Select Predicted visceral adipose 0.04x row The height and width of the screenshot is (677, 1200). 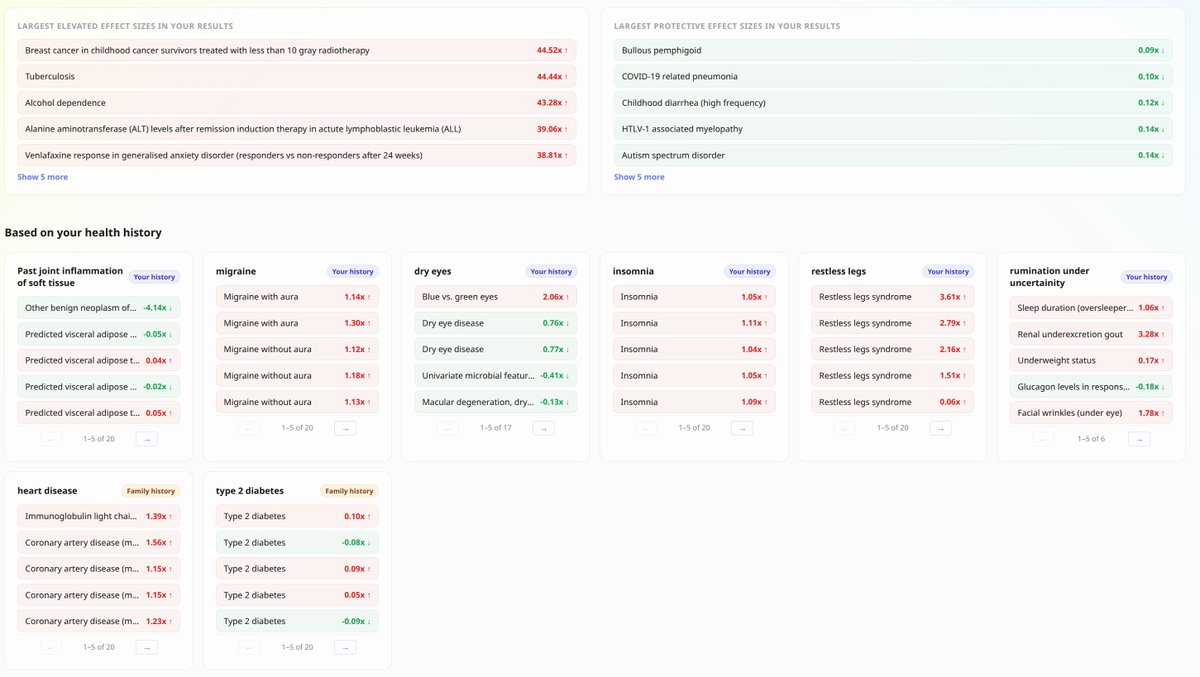[x=99, y=360]
